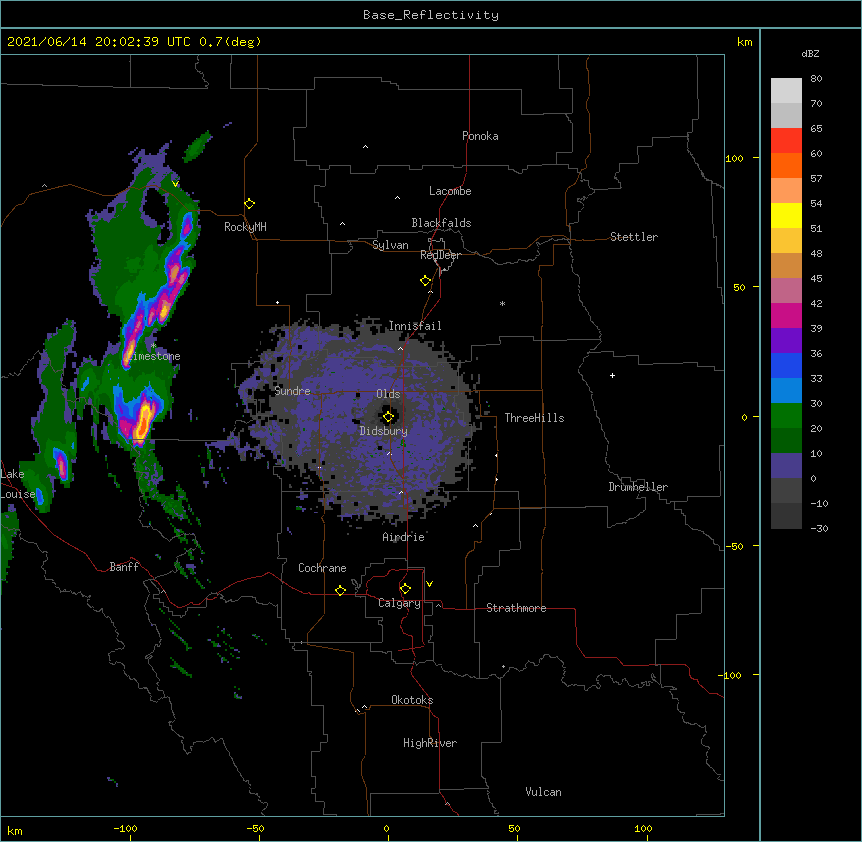Click the 100 tick on the right axis
The height and width of the screenshot is (842, 862).
click(734, 158)
